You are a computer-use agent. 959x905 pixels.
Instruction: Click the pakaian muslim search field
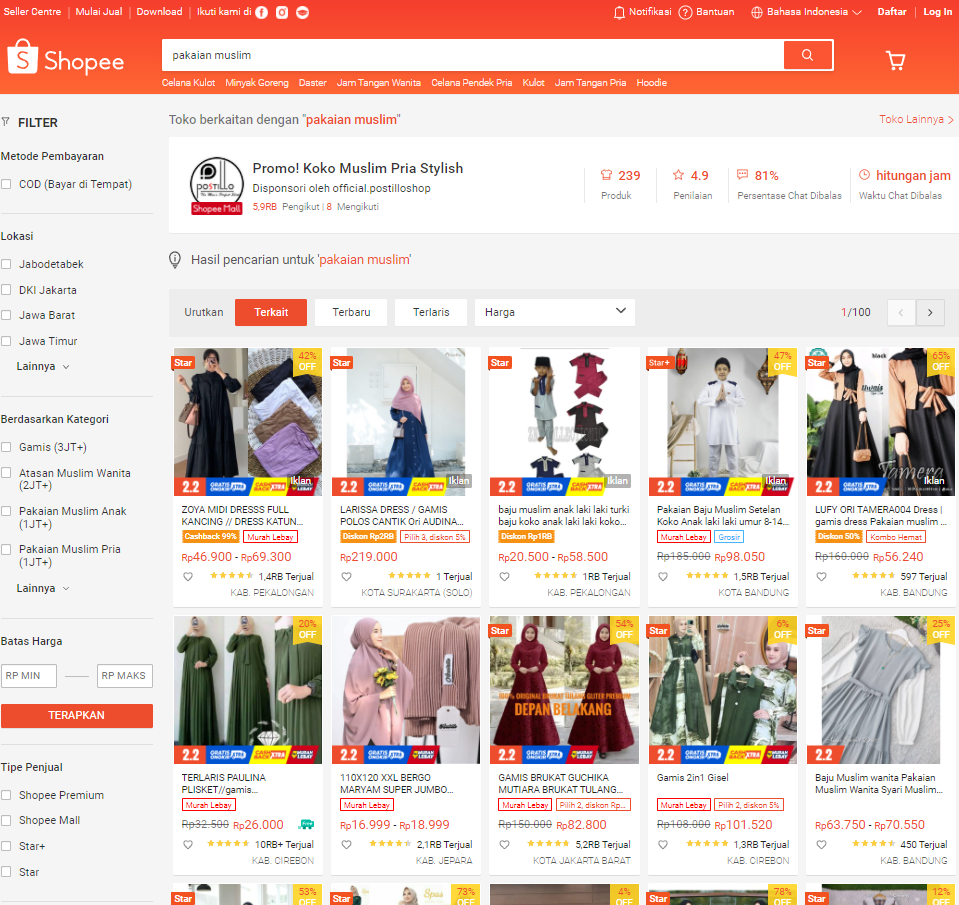pyautogui.click(x=472, y=55)
